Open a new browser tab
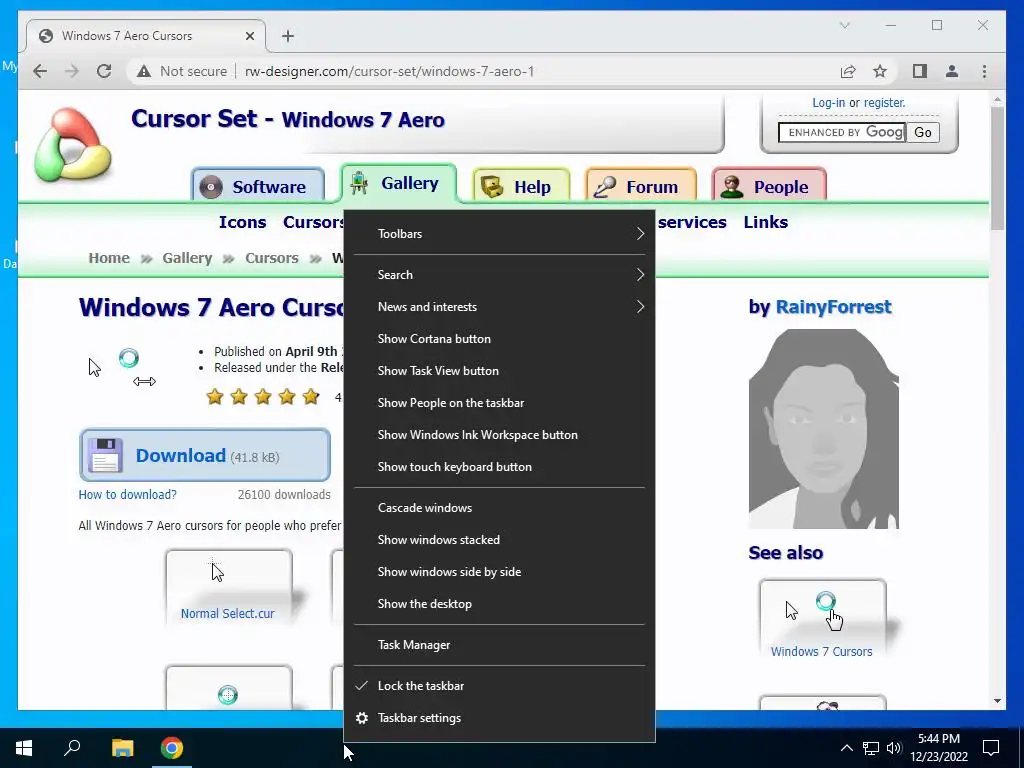 point(288,36)
